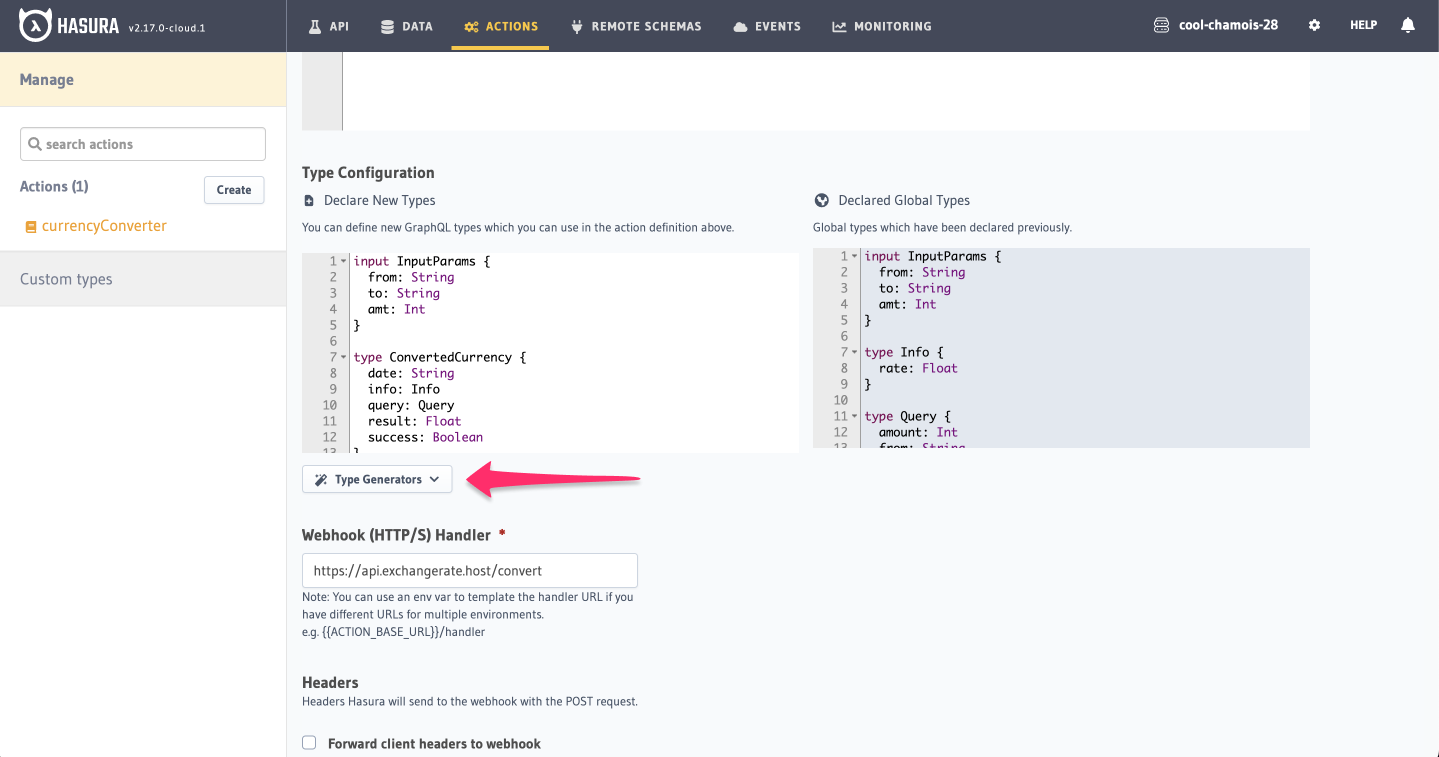Collapse the ConvertedCurrency type code fold
Image resolution: width=1439 pixels, height=757 pixels.
pyautogui.click(x=341, y=356)
